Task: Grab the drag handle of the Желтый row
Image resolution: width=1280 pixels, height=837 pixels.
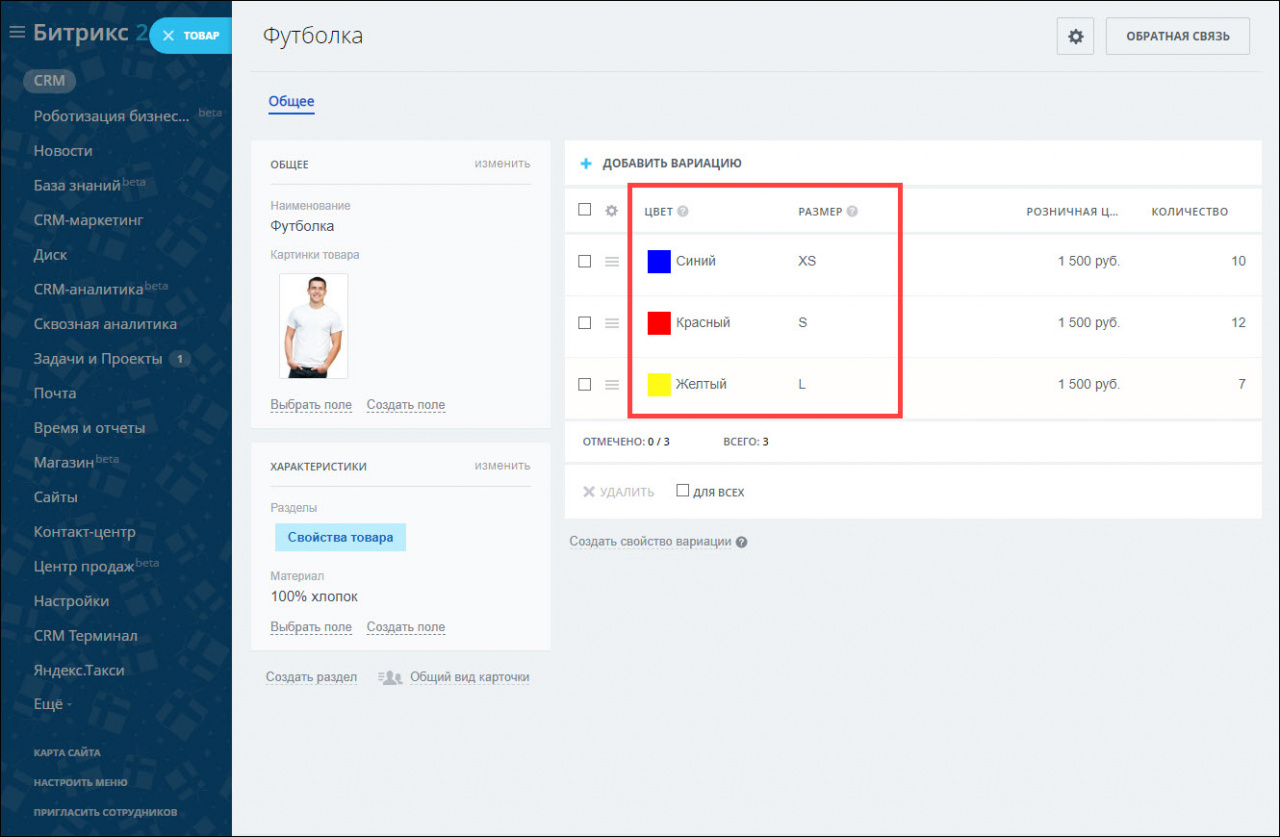Action: [612, 384]
